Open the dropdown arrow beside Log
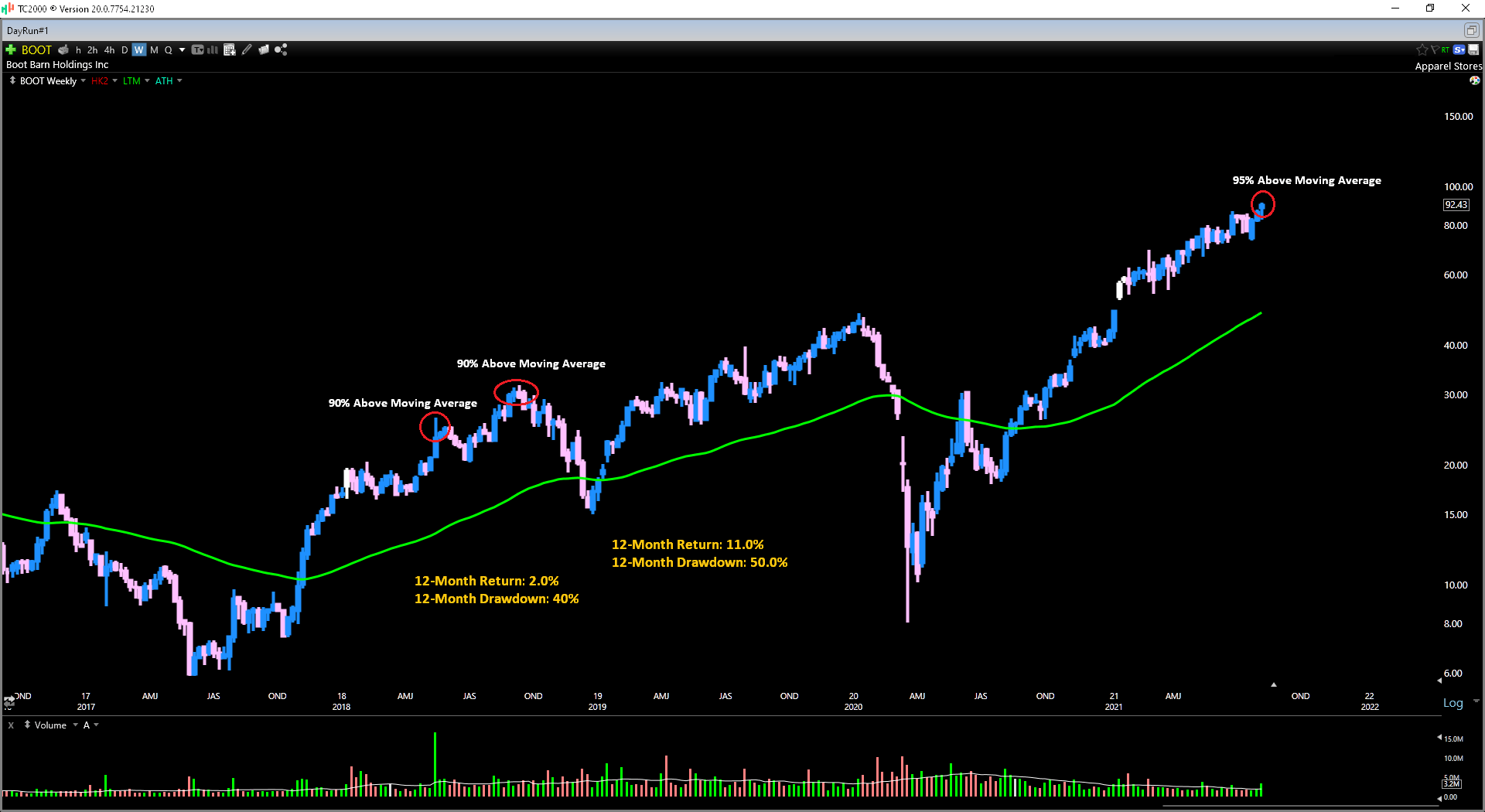Image resolution: width=1485 pixels, height=812 pixels. click(x=1476, y=701)
